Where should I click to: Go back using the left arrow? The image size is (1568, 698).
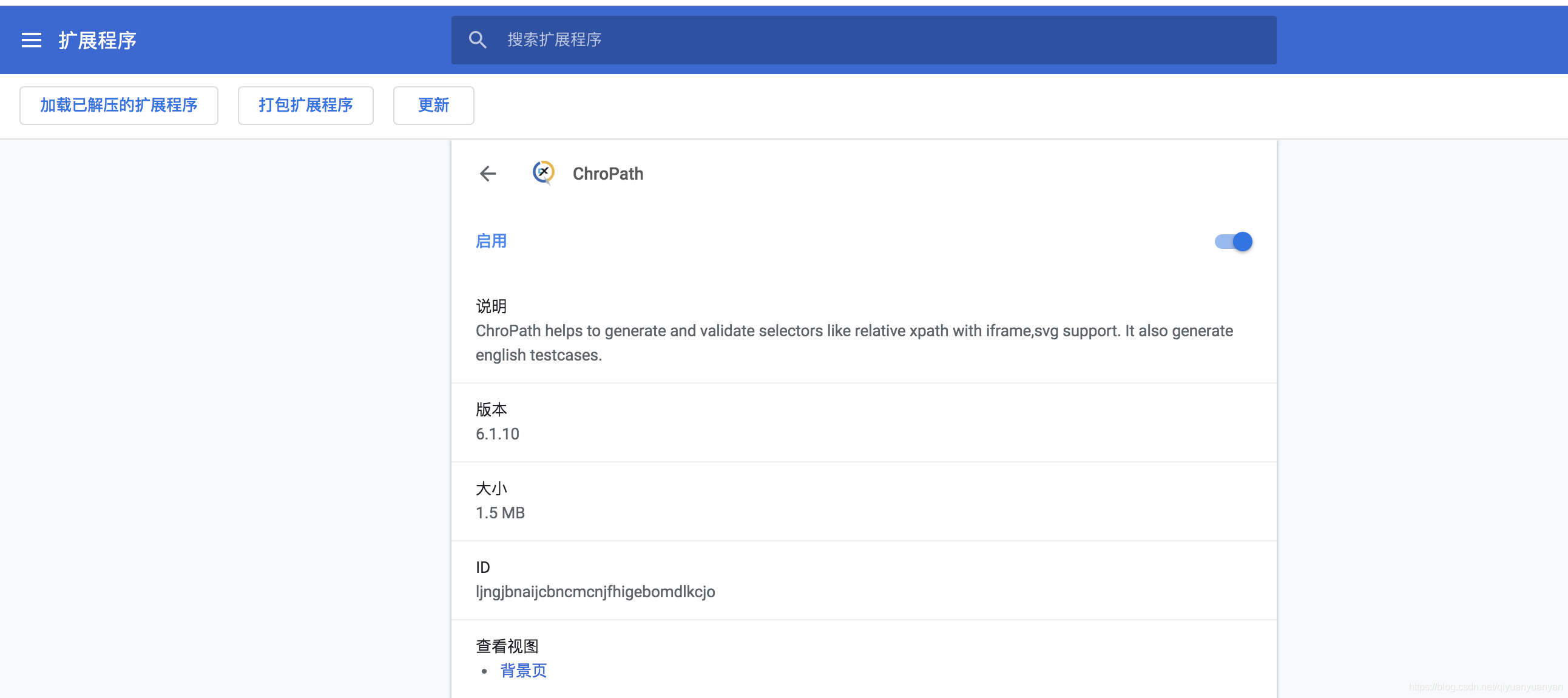click(487, 174)
